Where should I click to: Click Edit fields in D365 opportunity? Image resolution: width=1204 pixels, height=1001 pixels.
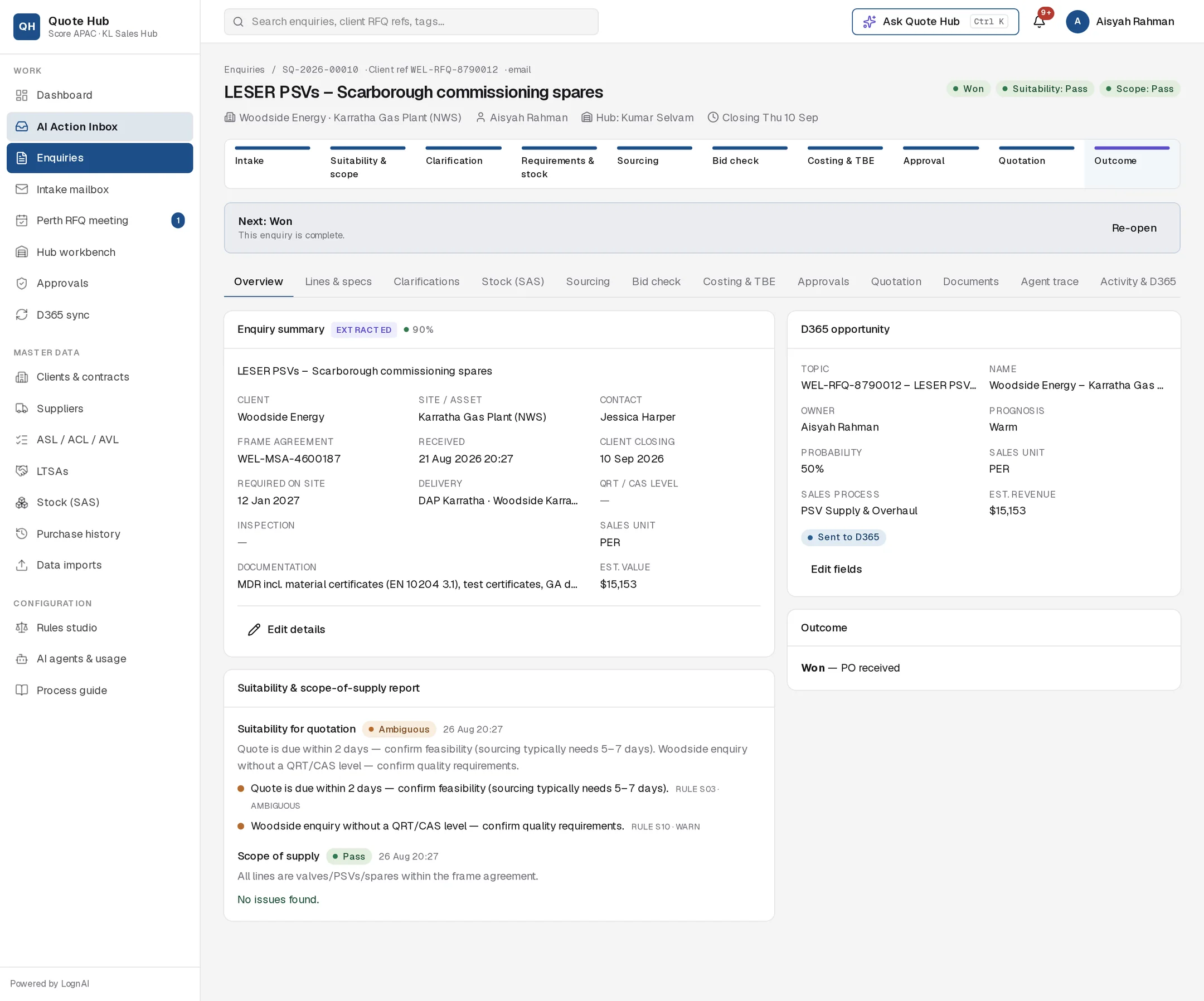point(836,569)
